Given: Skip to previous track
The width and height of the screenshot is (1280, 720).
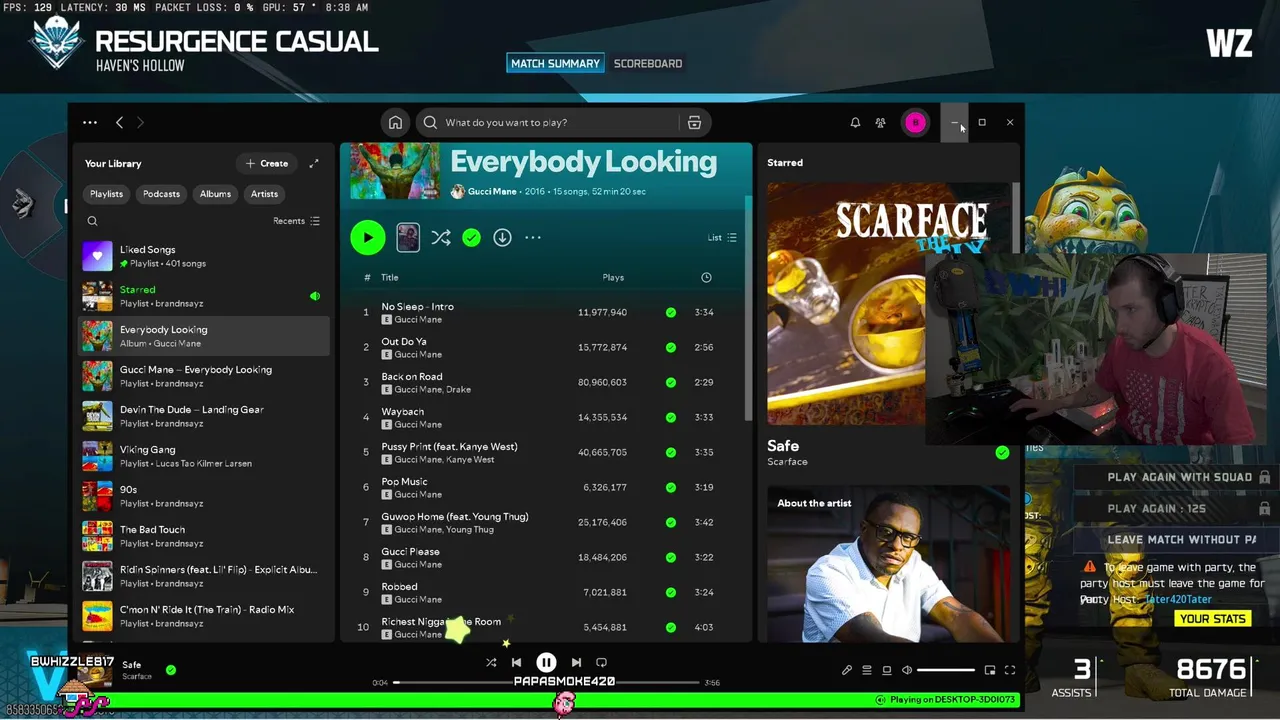Looking at the screenshot, I should pos(516,662).
